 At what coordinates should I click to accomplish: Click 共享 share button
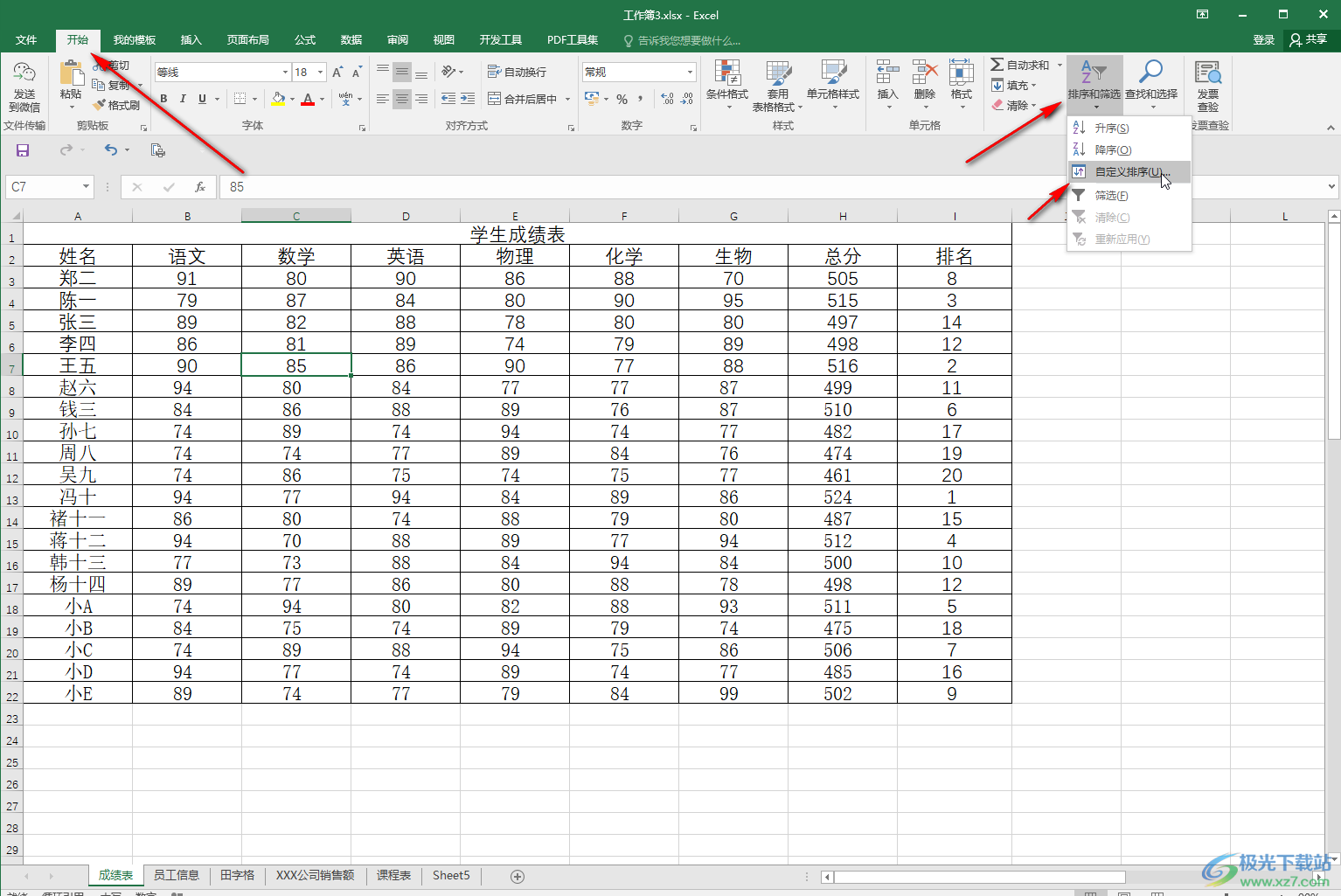pyautogui.click(x=1309, y=39)
